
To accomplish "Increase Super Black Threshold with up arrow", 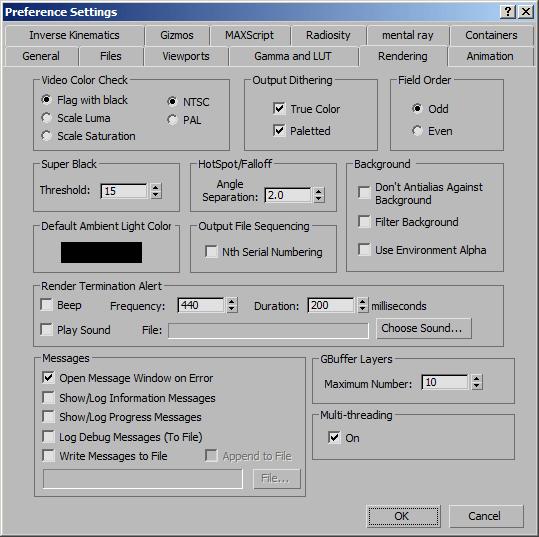I will click(156, 187).
